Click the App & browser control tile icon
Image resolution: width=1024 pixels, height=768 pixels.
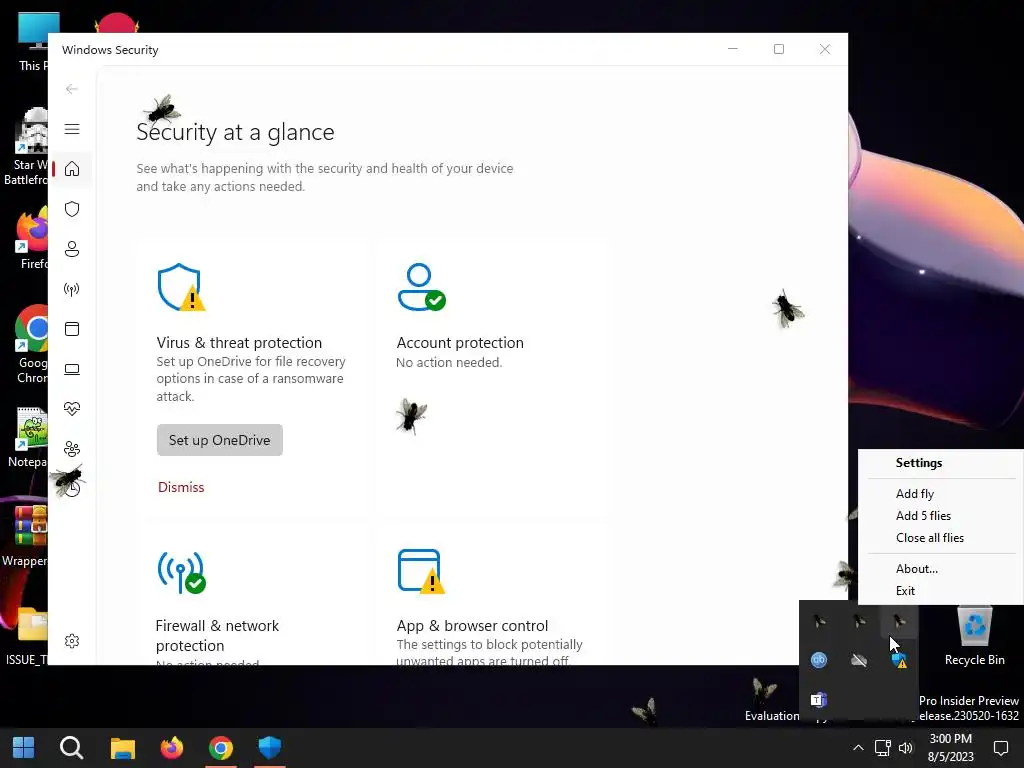click(421, 571)
